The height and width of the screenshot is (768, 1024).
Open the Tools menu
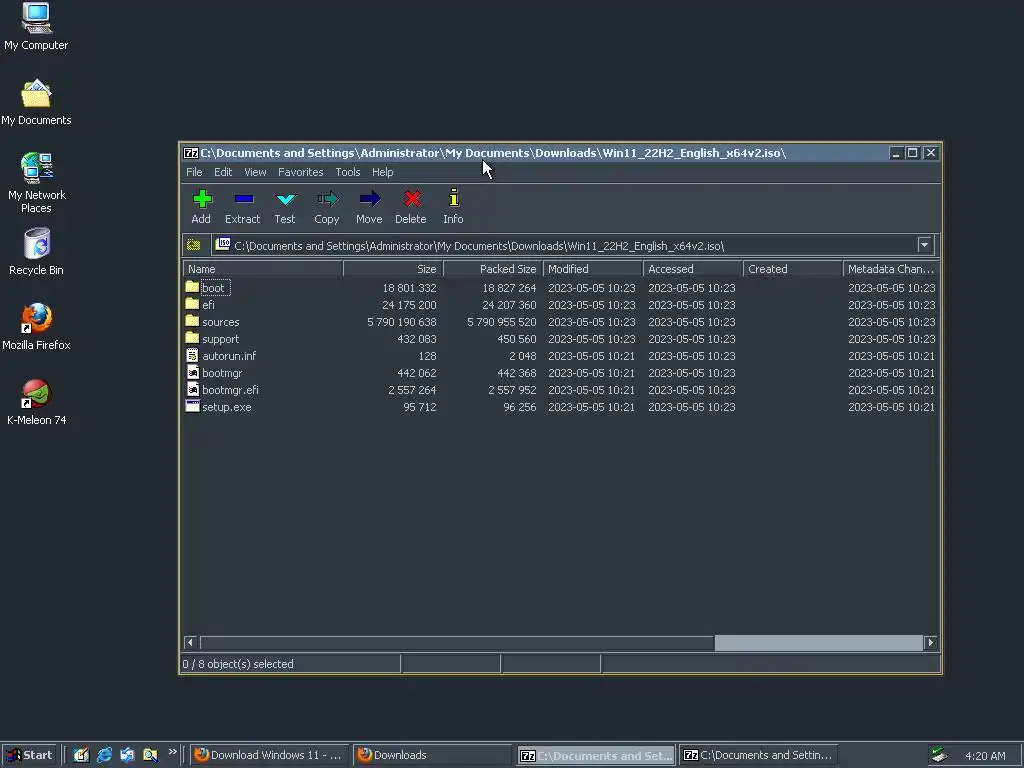point(347,172)
